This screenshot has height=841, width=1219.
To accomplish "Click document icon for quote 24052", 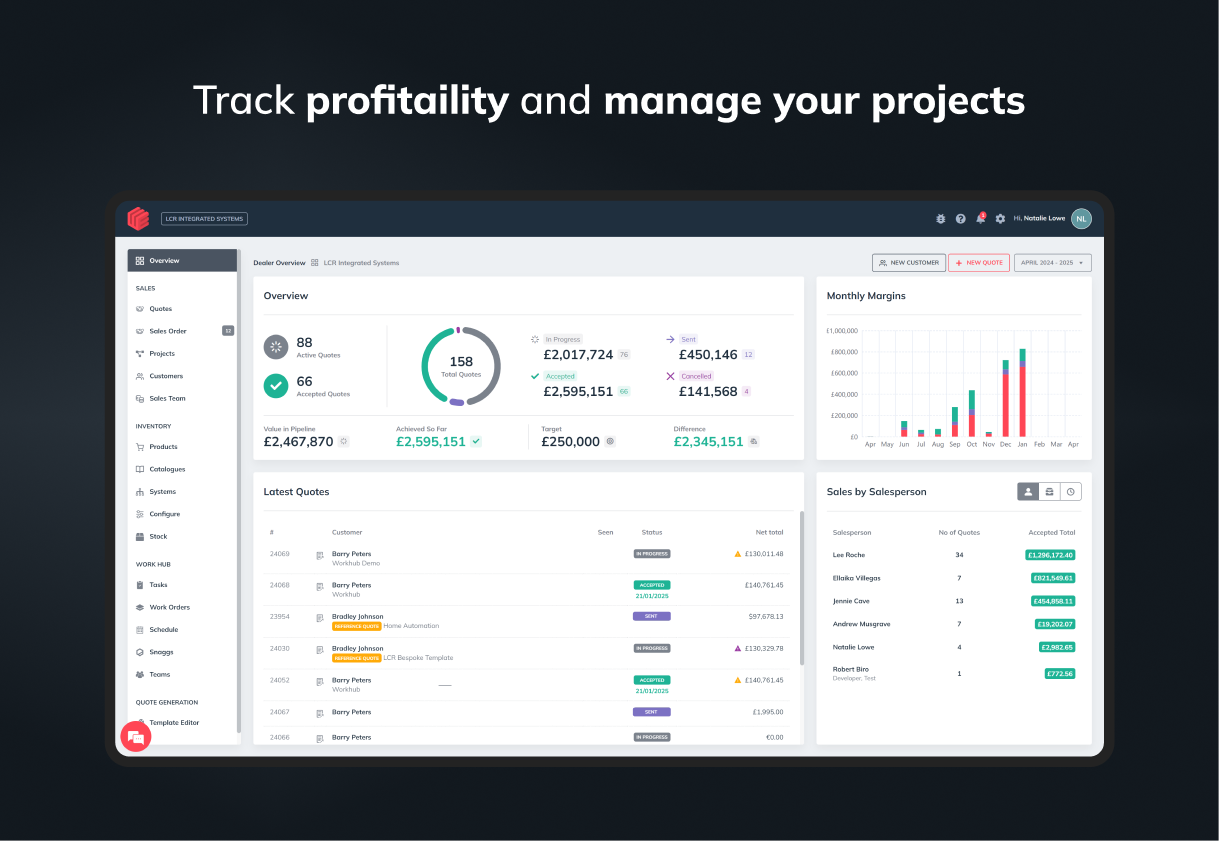I will (x=320, y=682).
